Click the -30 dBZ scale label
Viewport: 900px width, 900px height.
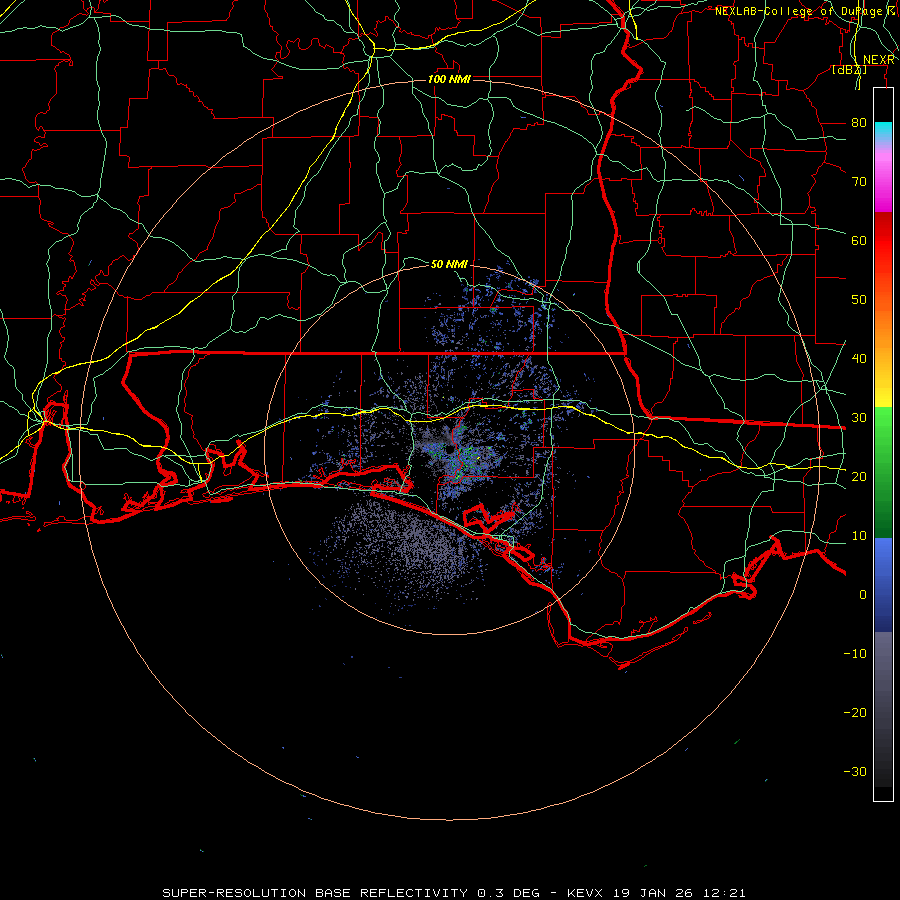pyautogui.click(x=855, y=771)
